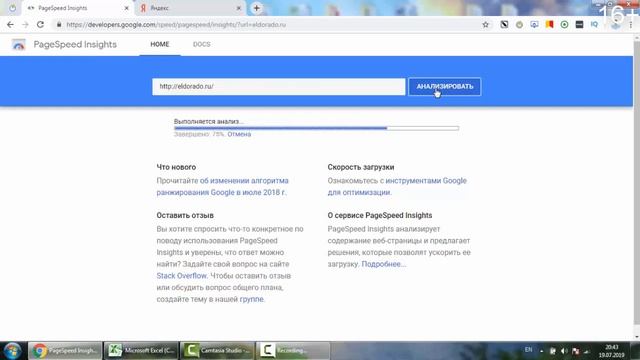Viewport: 640px width, 360px height.
Task: Click the URL input field with eldorado.ru
Action: pos(279,87)
